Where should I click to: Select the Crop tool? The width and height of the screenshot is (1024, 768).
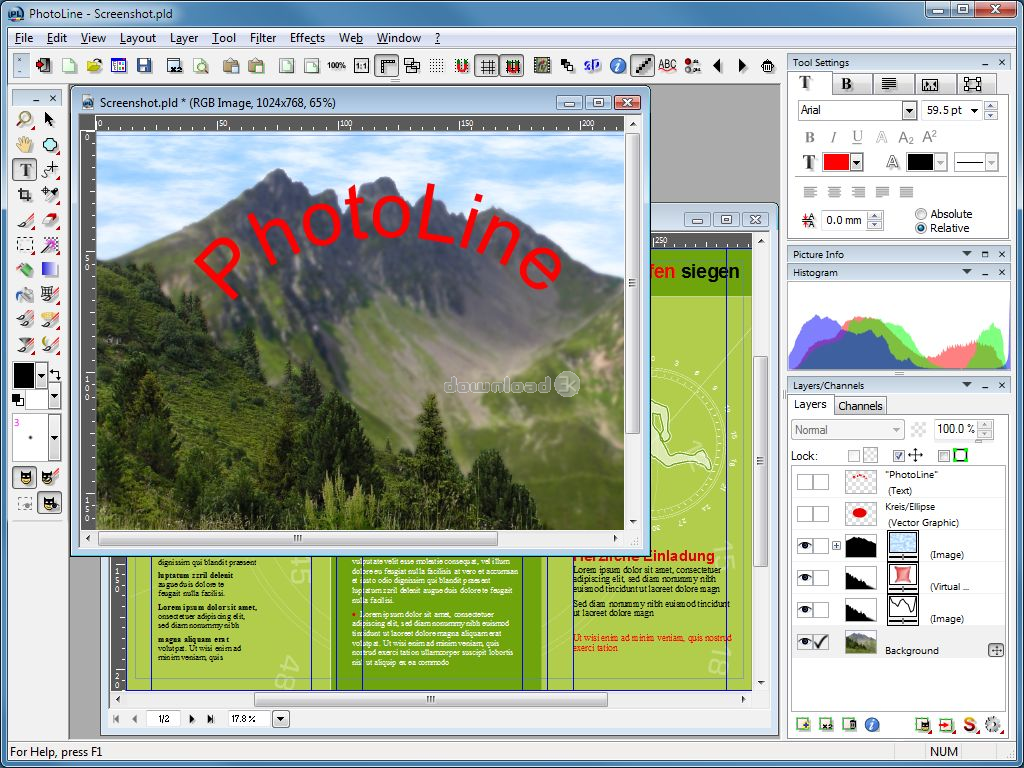pos(25,195)
